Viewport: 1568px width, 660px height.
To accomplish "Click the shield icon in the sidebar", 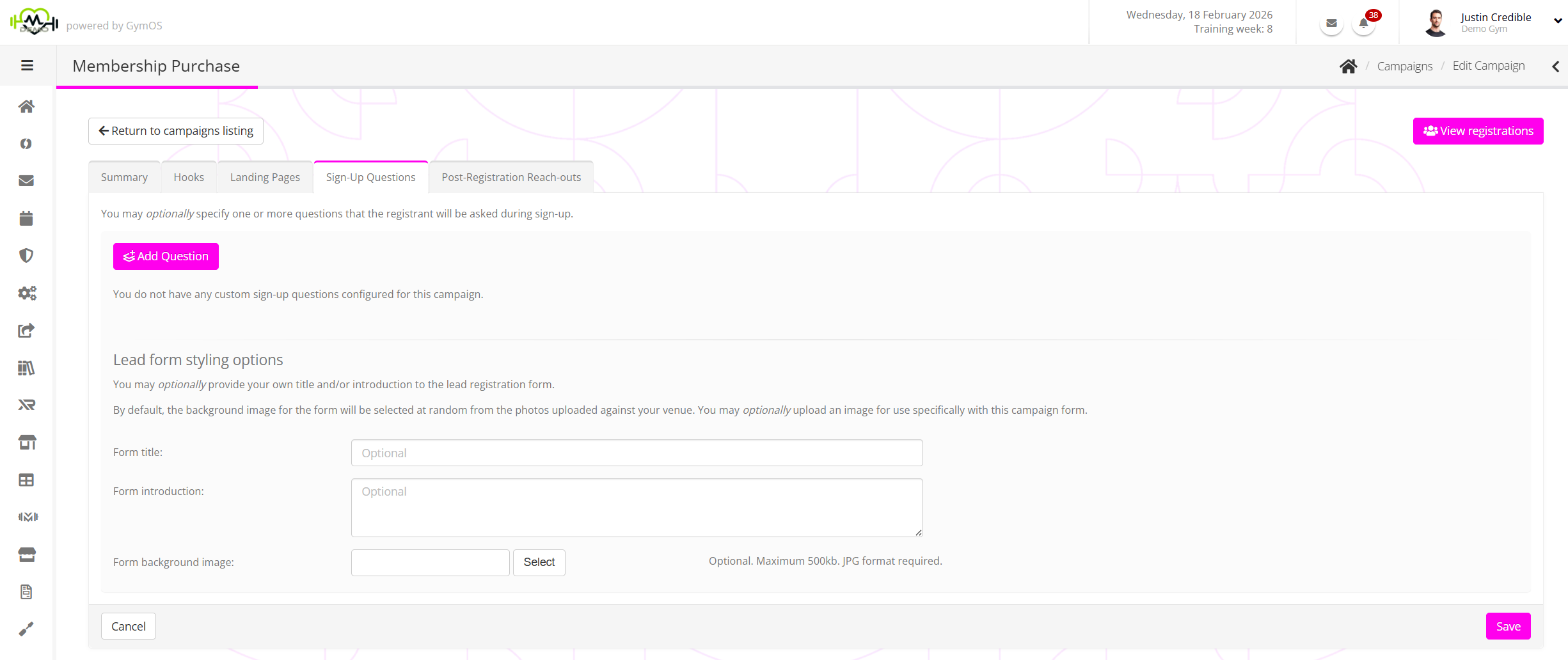I will click(x=26, y=256).
